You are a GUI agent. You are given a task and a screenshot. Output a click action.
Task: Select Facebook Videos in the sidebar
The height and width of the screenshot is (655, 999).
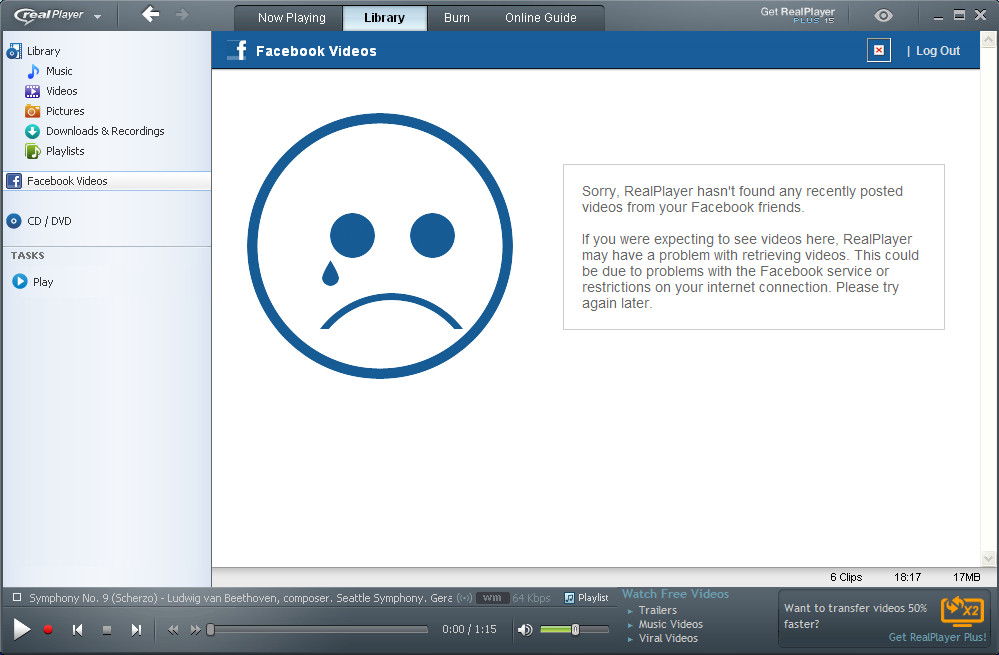(107, 181)
